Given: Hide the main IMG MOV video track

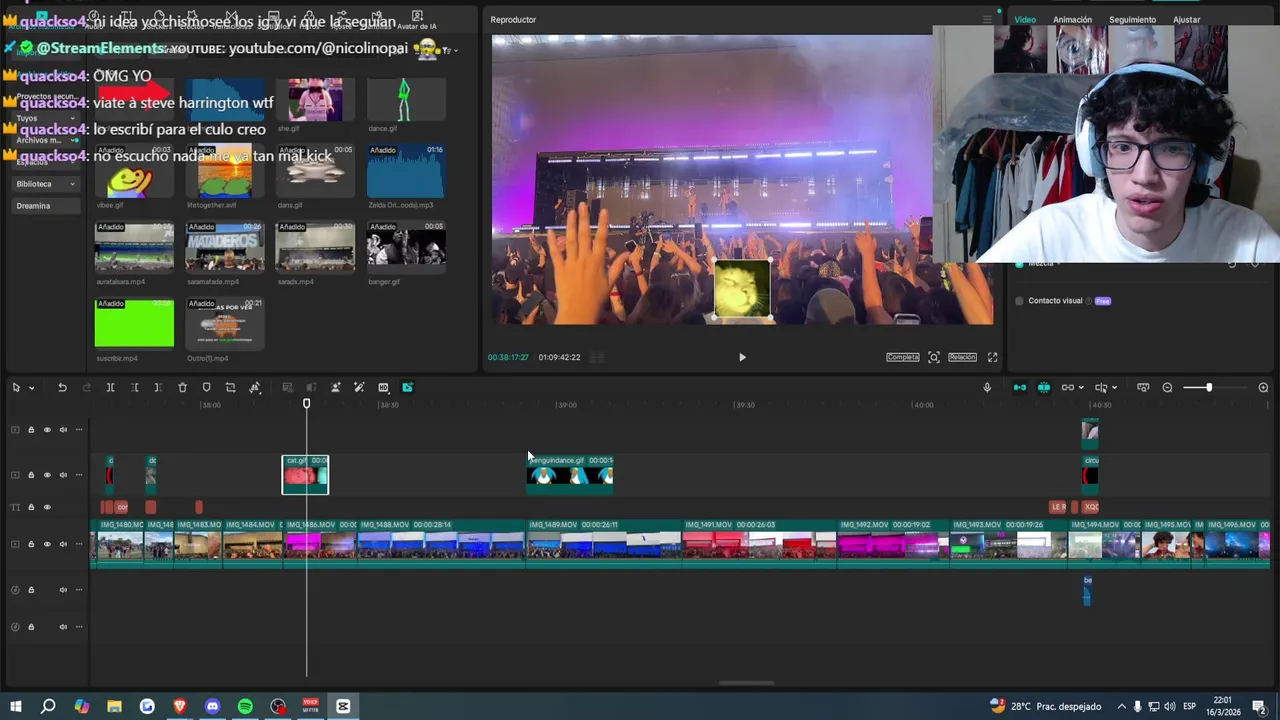Looking at the screenshot, I should point(47,544).
